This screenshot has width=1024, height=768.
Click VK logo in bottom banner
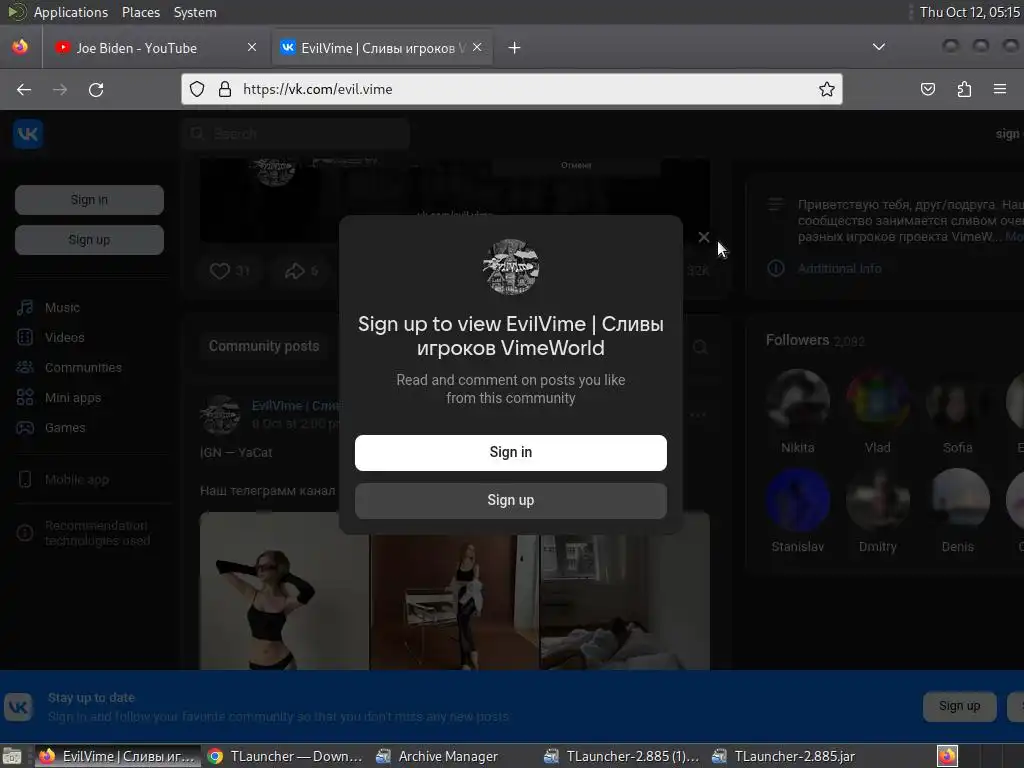(x=18, y=707)
